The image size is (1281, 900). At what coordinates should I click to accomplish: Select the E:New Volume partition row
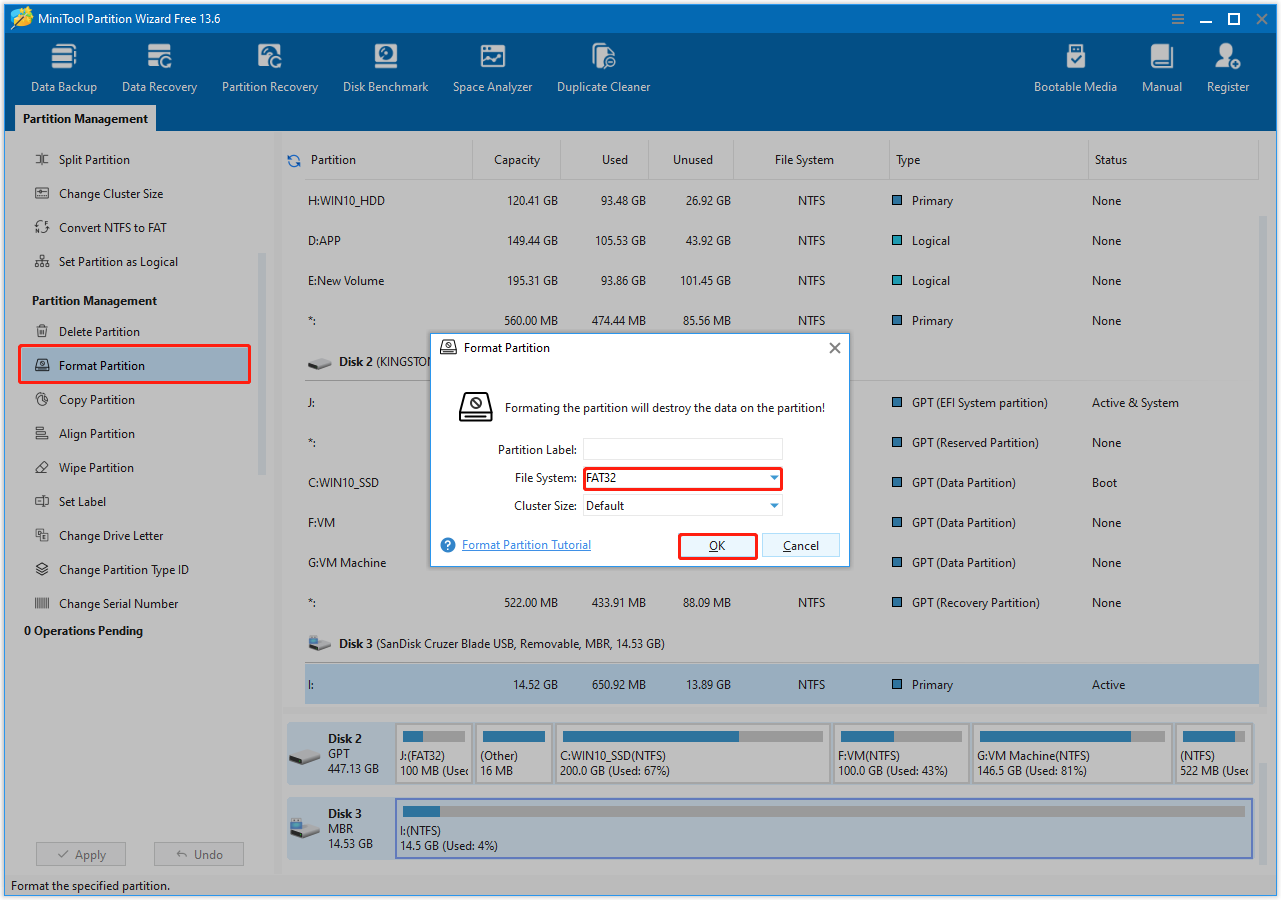pos(780,281)
